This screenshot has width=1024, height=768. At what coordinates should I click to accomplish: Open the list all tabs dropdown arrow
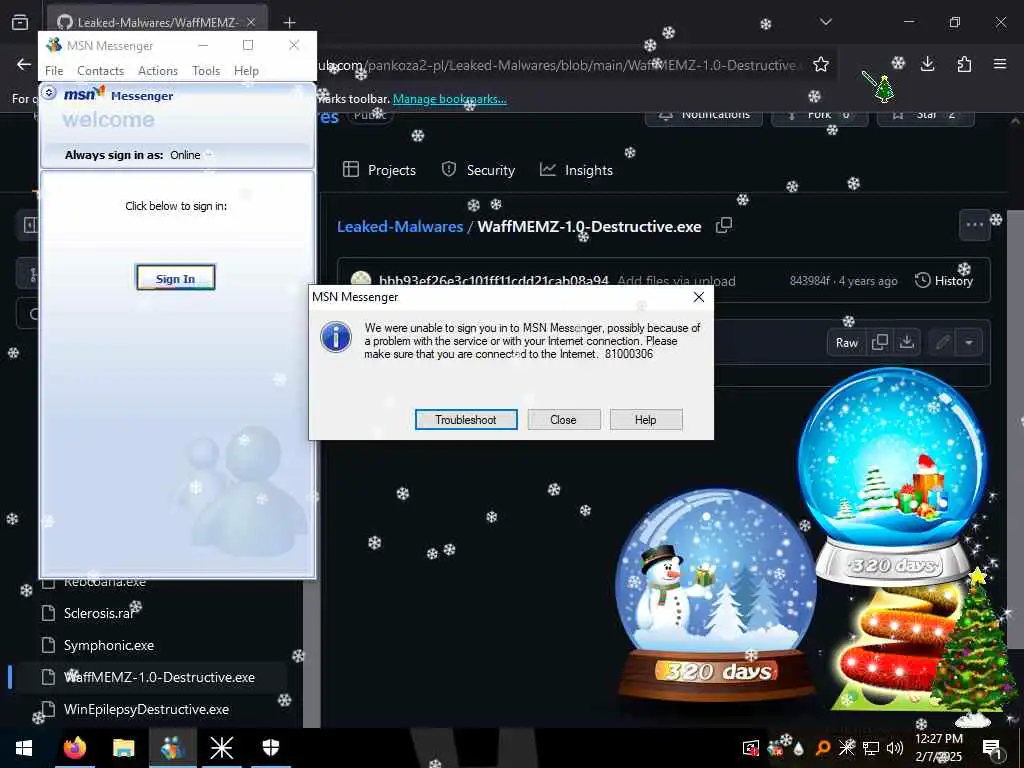pos(826,22)
